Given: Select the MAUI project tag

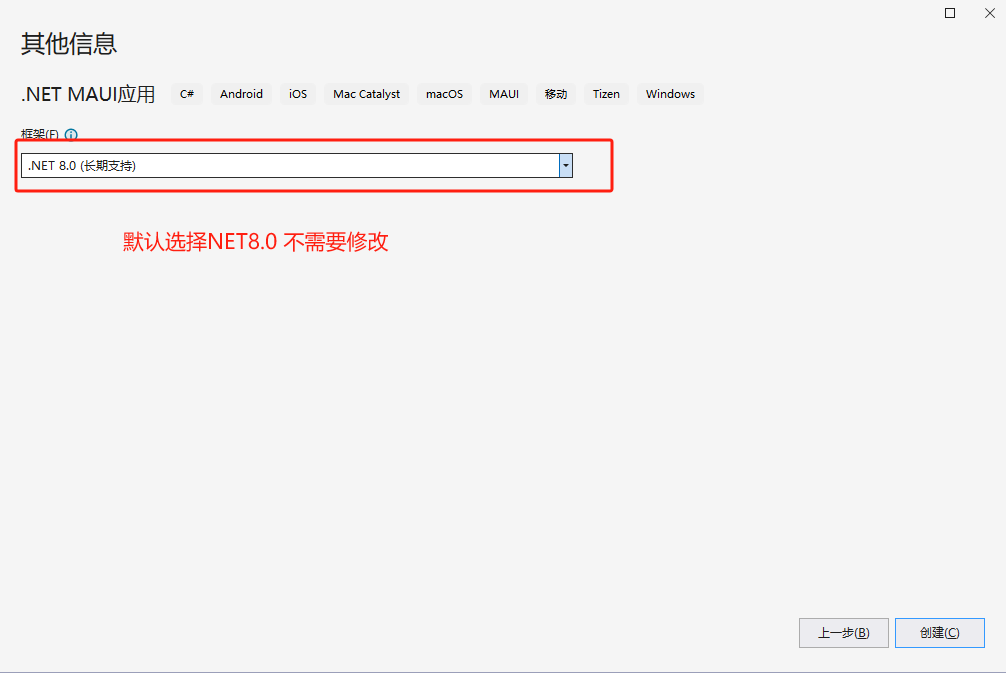Looking at the screenshot, I should pyautogui.click(x=503, y=93).
